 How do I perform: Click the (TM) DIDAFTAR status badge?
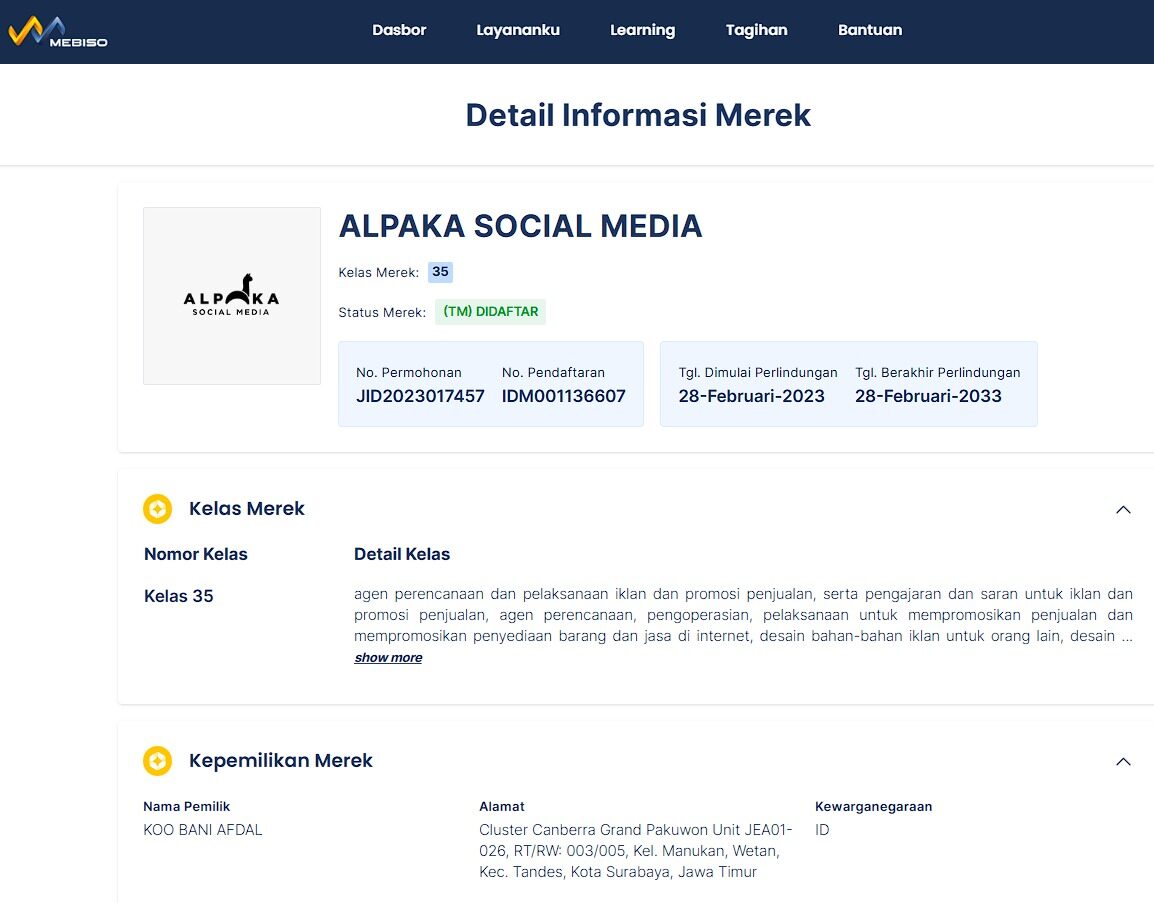[x=490, y=312]
